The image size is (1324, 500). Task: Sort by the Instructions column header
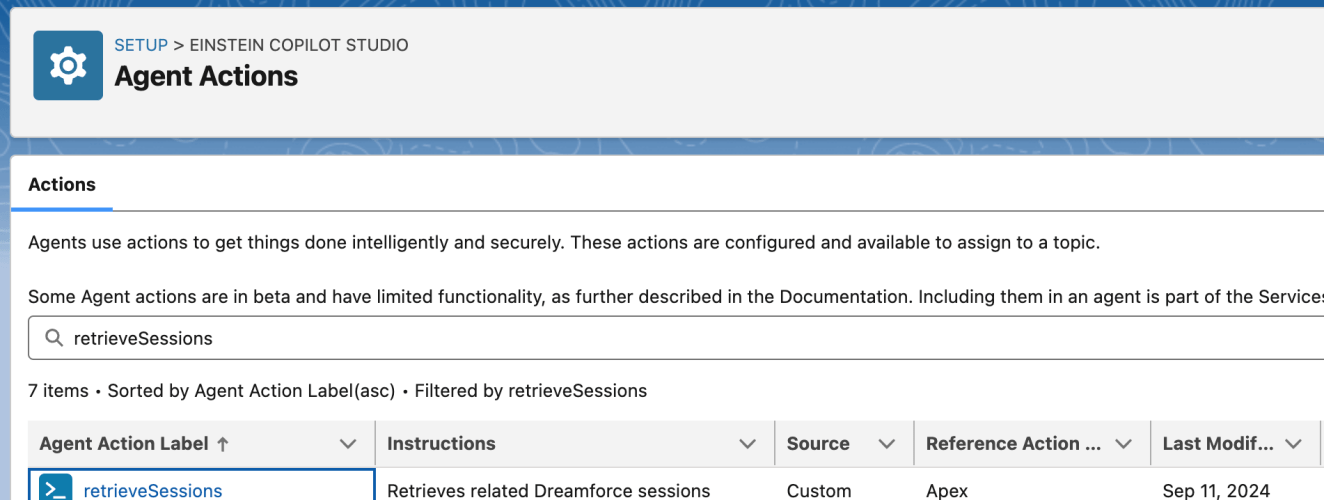pos(441,444)
